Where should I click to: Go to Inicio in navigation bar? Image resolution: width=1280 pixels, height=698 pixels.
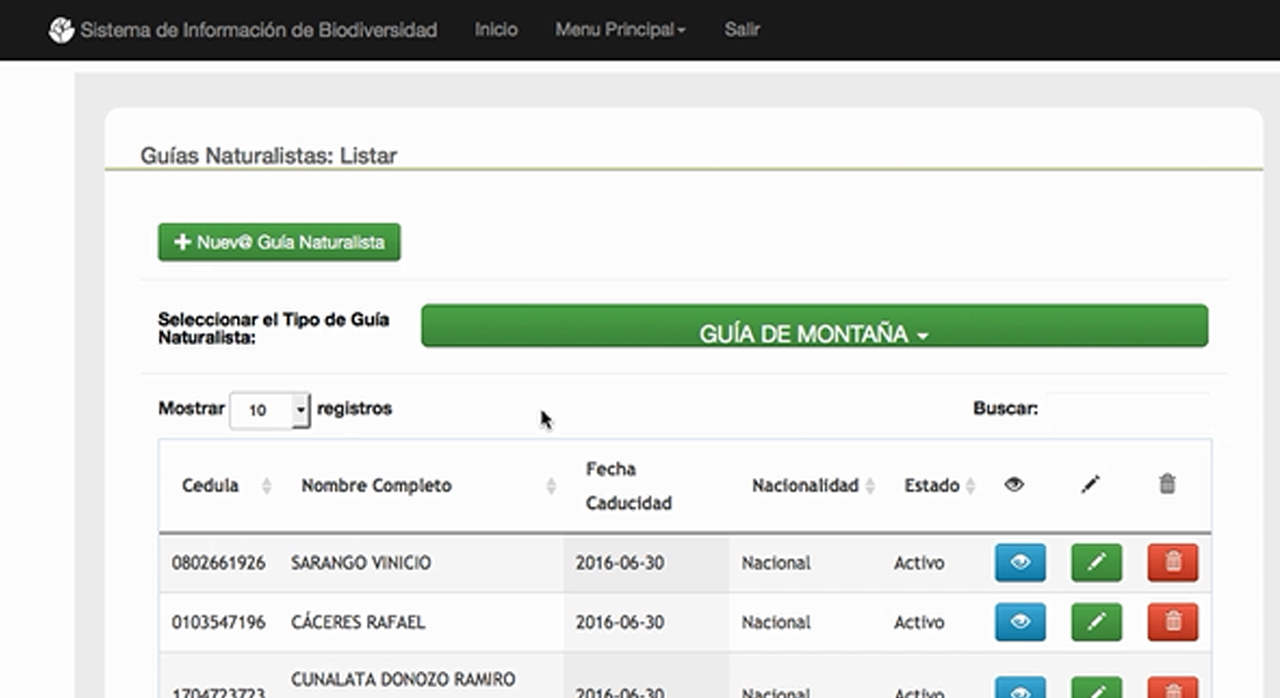coord(496,30)
